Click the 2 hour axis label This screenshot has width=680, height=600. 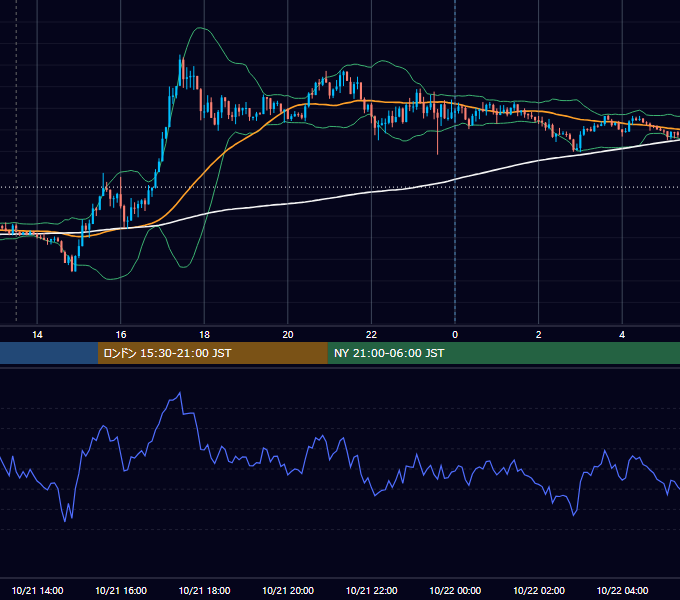539,335
